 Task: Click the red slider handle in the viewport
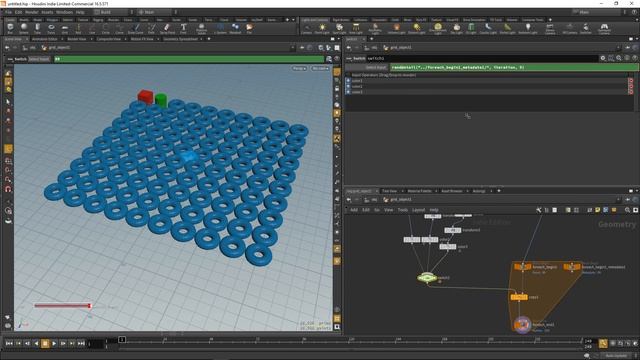tap(89, 305)
